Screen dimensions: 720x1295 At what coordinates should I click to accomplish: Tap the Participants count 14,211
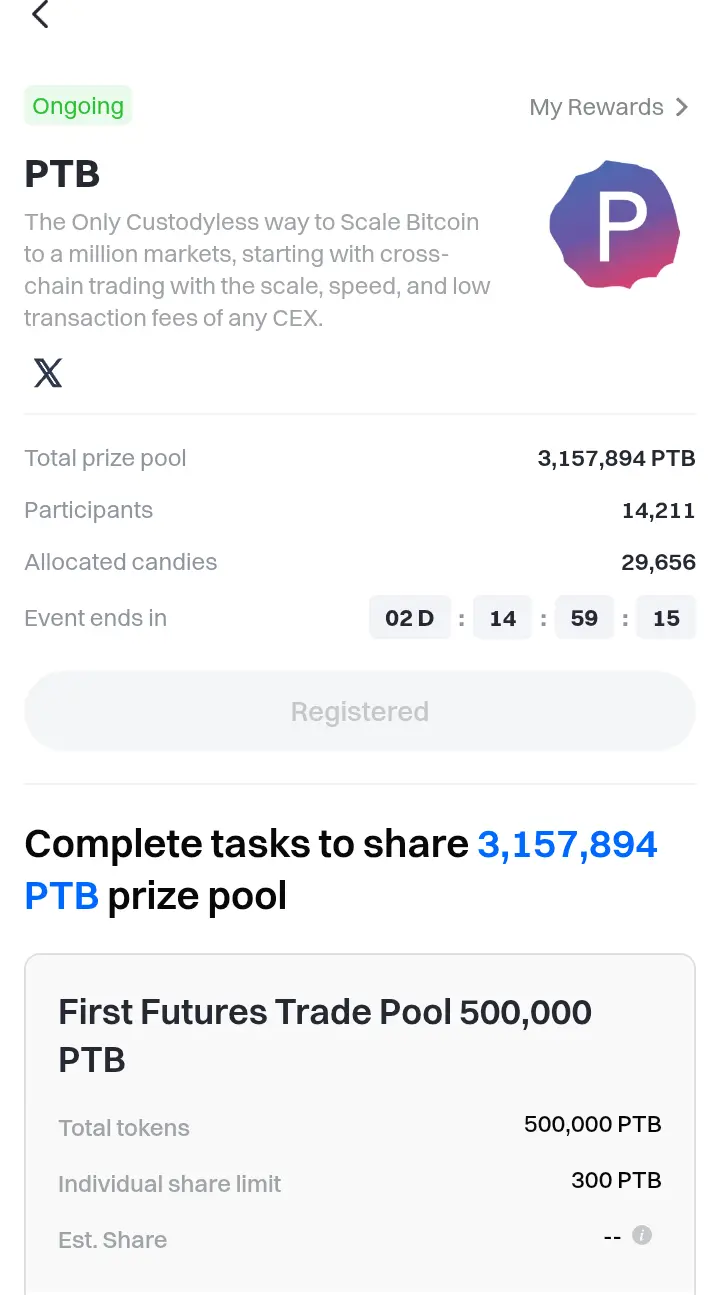[658, 511]
